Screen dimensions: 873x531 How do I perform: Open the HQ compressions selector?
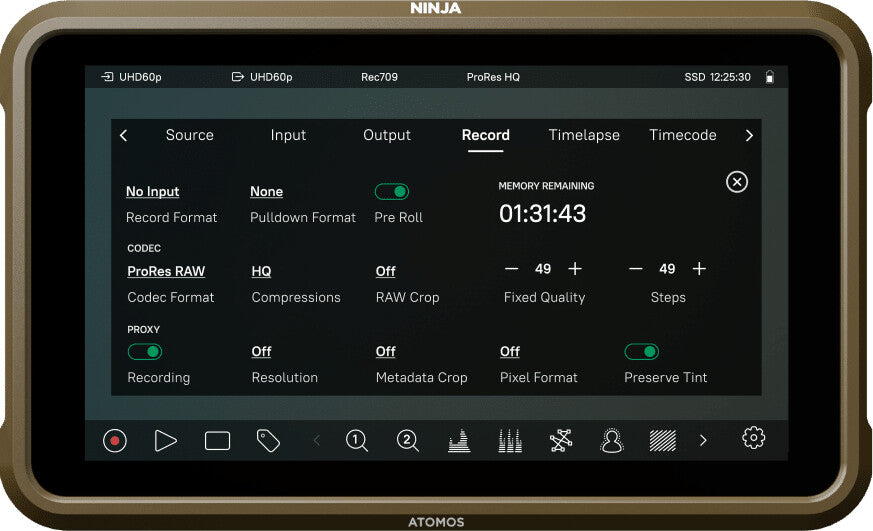(261, 271)
